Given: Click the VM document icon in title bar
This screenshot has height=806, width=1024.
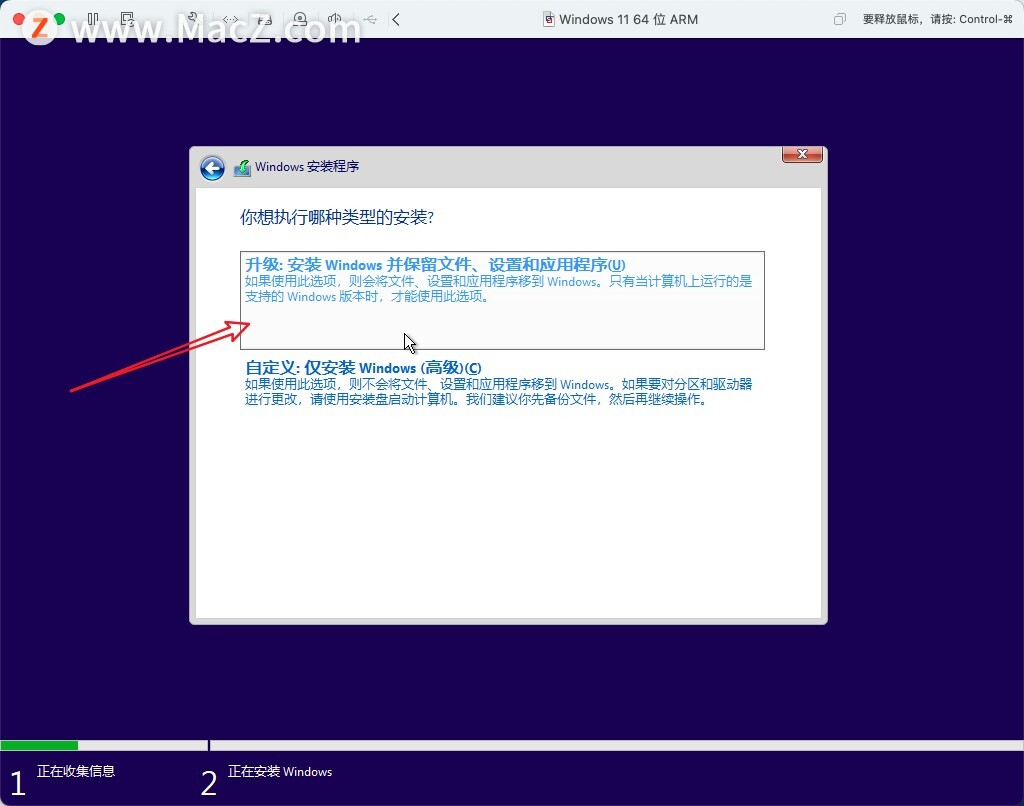Looking at the screenshot, I should 549,20.
